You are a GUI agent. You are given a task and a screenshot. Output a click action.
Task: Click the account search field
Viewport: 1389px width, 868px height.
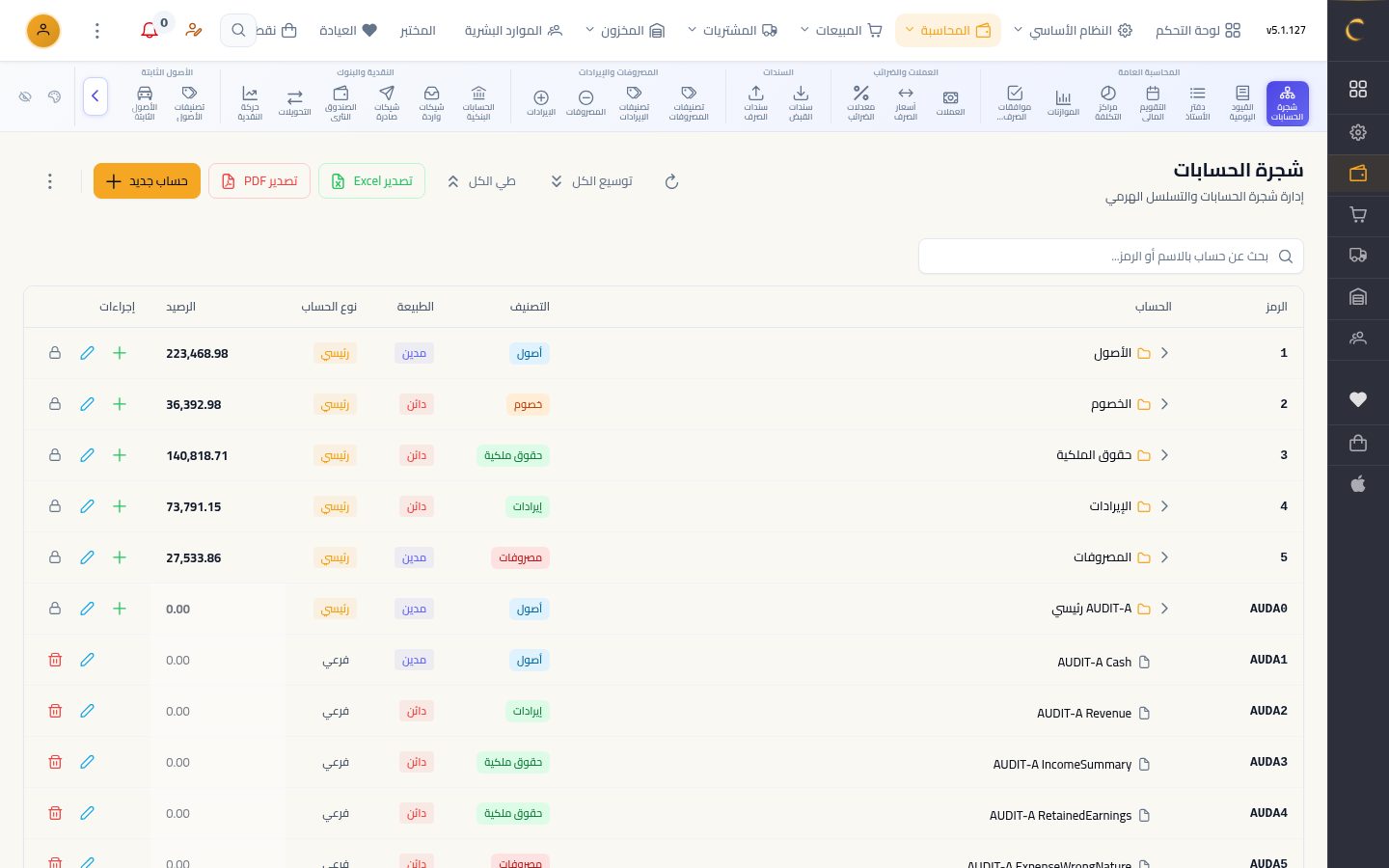point(1111,257)
